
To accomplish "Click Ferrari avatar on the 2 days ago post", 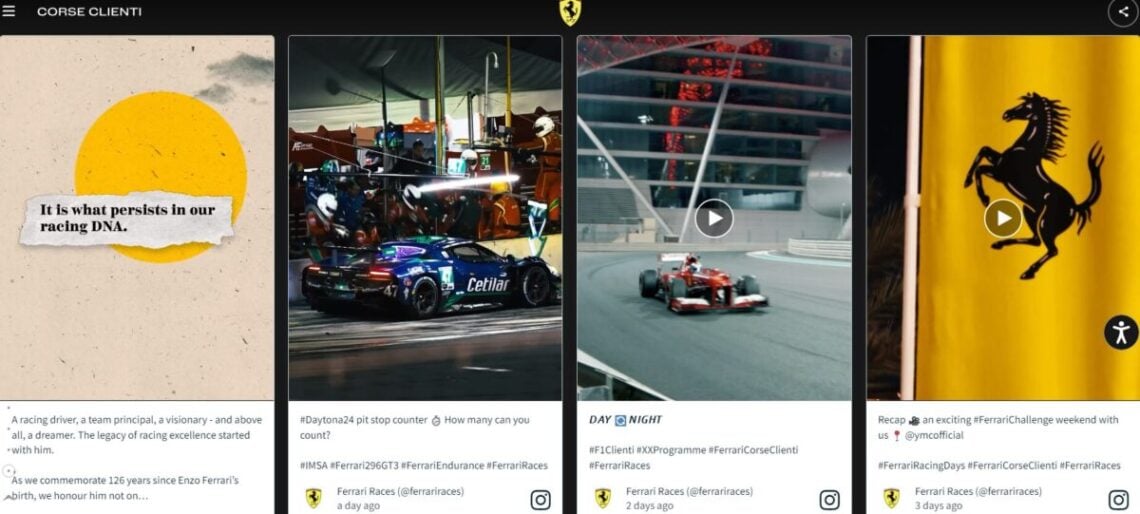I will [603, 498].
